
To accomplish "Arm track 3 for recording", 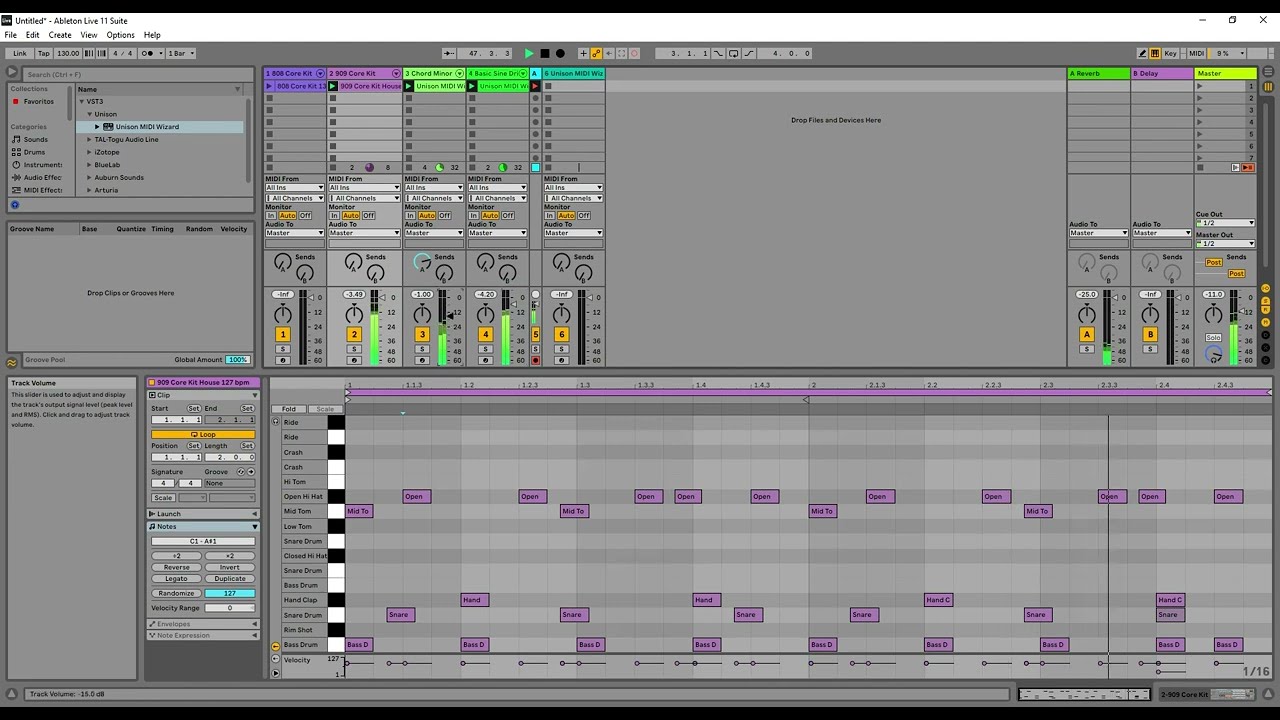I will 422,361.
